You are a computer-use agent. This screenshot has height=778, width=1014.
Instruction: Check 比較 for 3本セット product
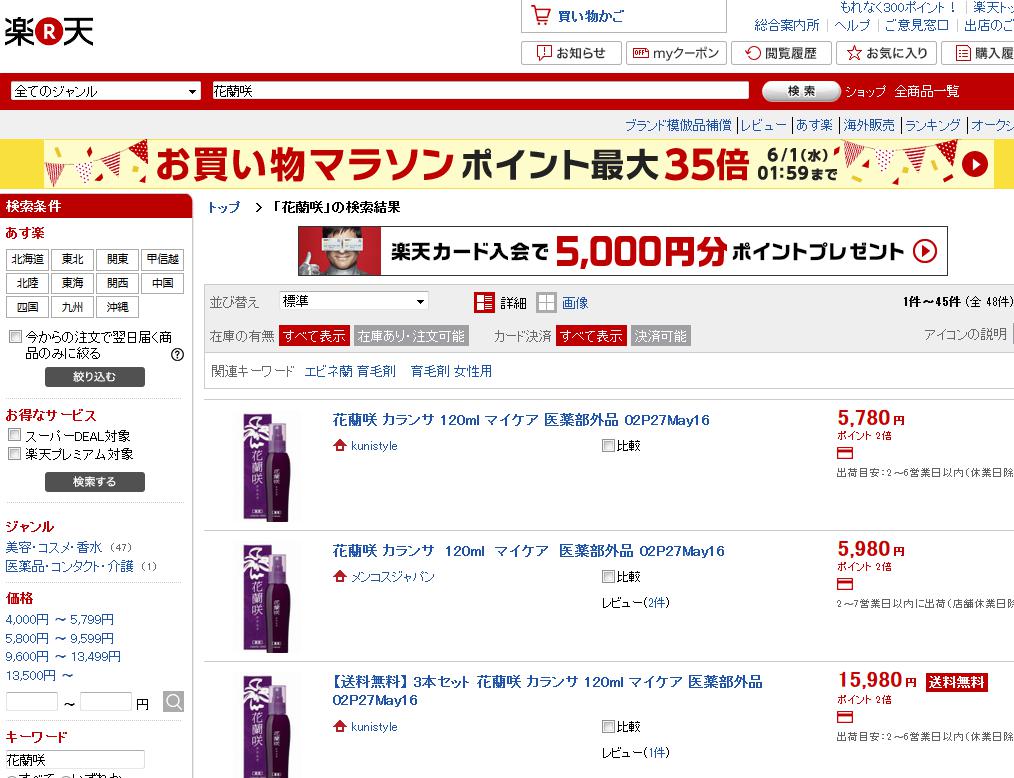(x=608, y=726)
